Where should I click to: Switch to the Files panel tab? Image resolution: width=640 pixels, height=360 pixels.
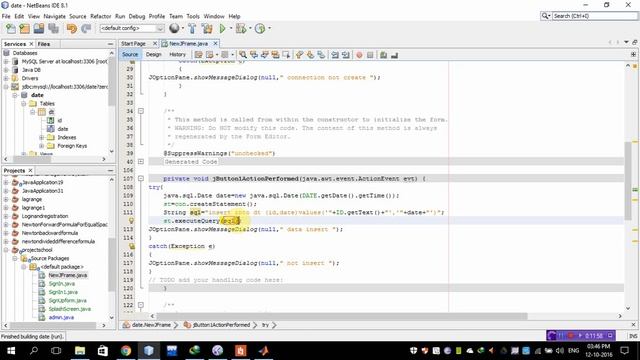tap(44, 44)
